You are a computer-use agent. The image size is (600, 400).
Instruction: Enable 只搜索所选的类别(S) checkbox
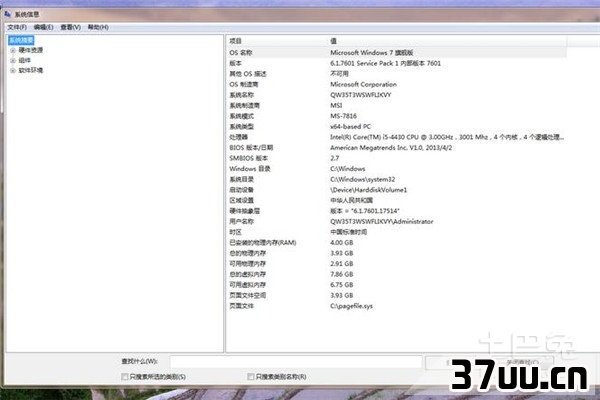tap(125, 377)
